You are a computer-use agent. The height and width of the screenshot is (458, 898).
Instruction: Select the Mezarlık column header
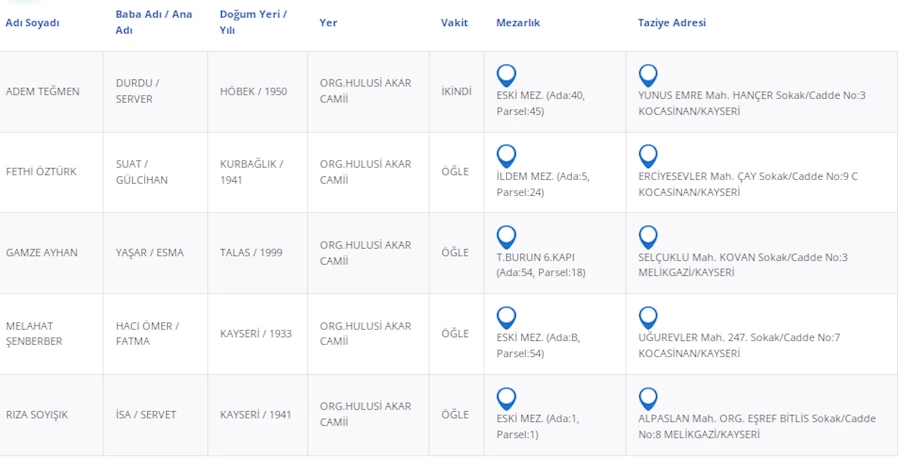[518, 23]
